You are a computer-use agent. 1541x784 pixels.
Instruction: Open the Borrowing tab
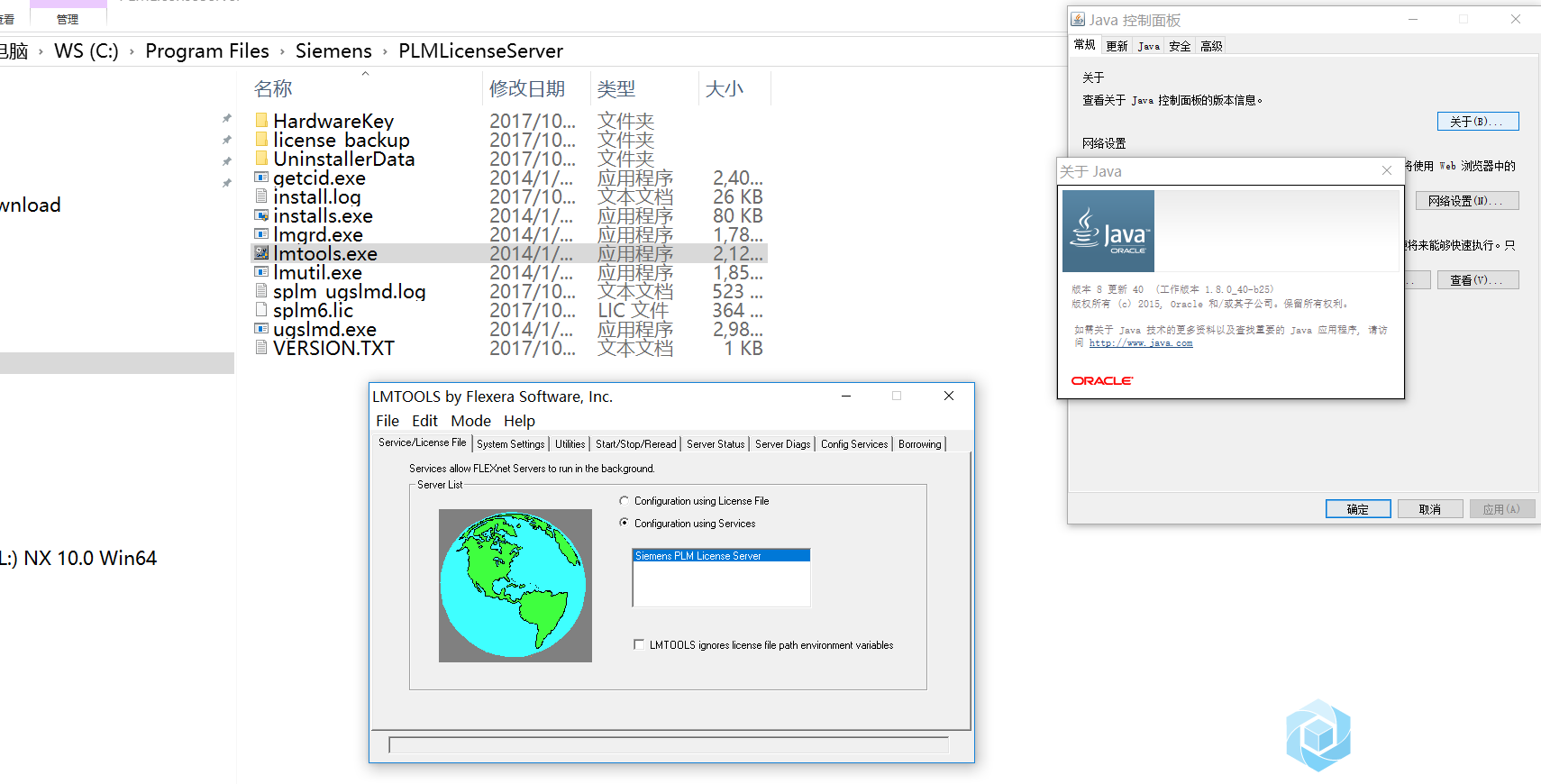(x=919, y=444)
